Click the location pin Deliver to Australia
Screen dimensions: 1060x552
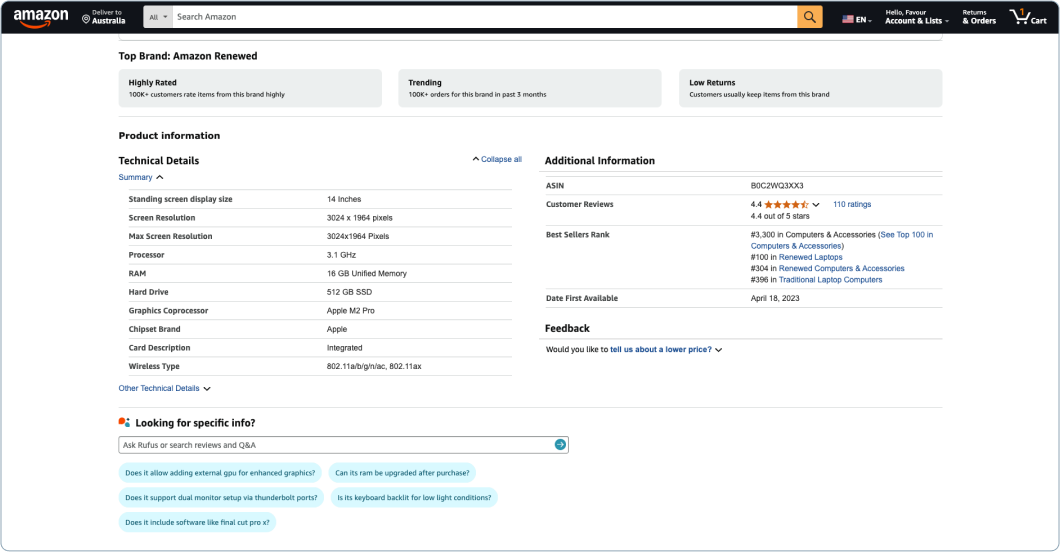103,17
